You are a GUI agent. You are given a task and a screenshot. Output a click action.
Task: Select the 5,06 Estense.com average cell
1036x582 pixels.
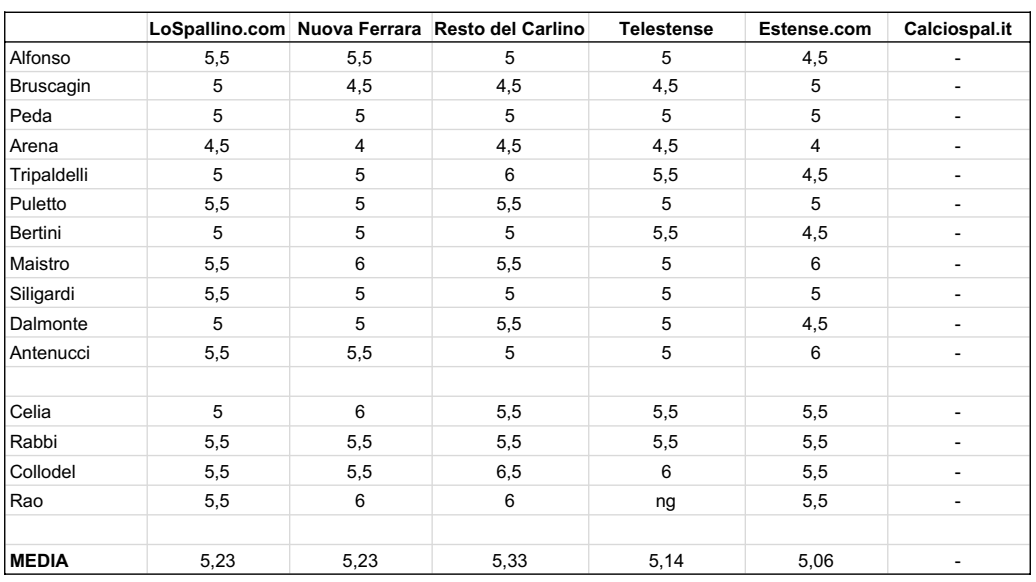[x=815, y=560]
